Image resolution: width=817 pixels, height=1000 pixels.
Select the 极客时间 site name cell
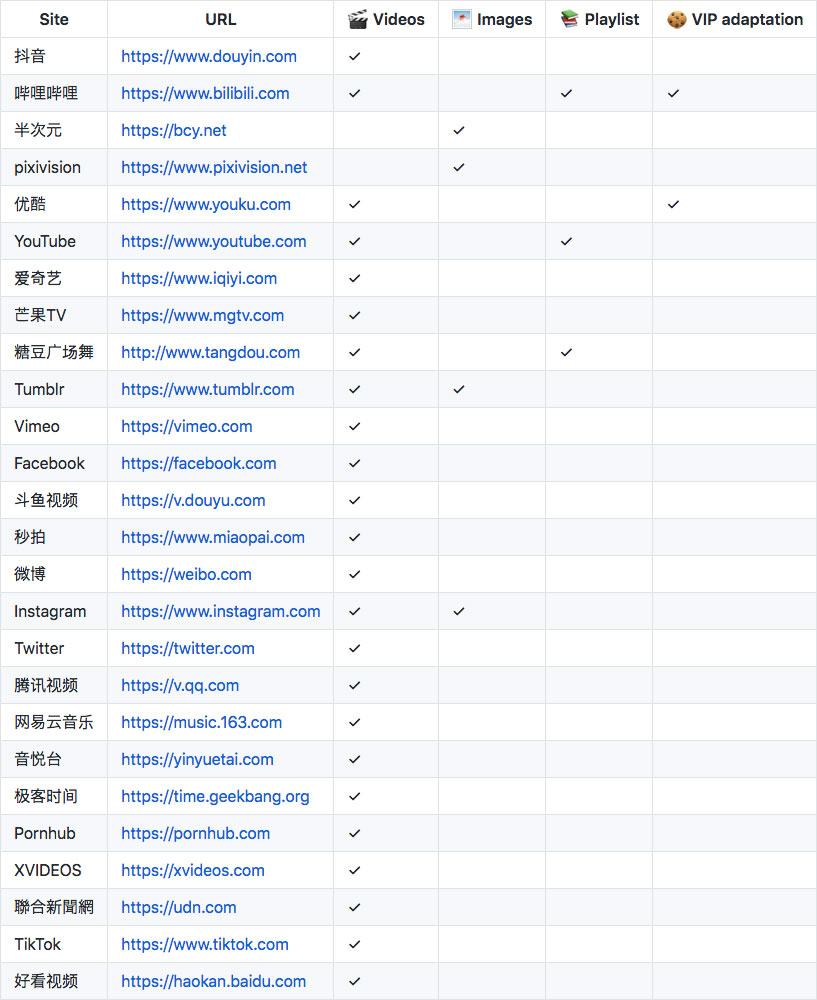point(54,796)
